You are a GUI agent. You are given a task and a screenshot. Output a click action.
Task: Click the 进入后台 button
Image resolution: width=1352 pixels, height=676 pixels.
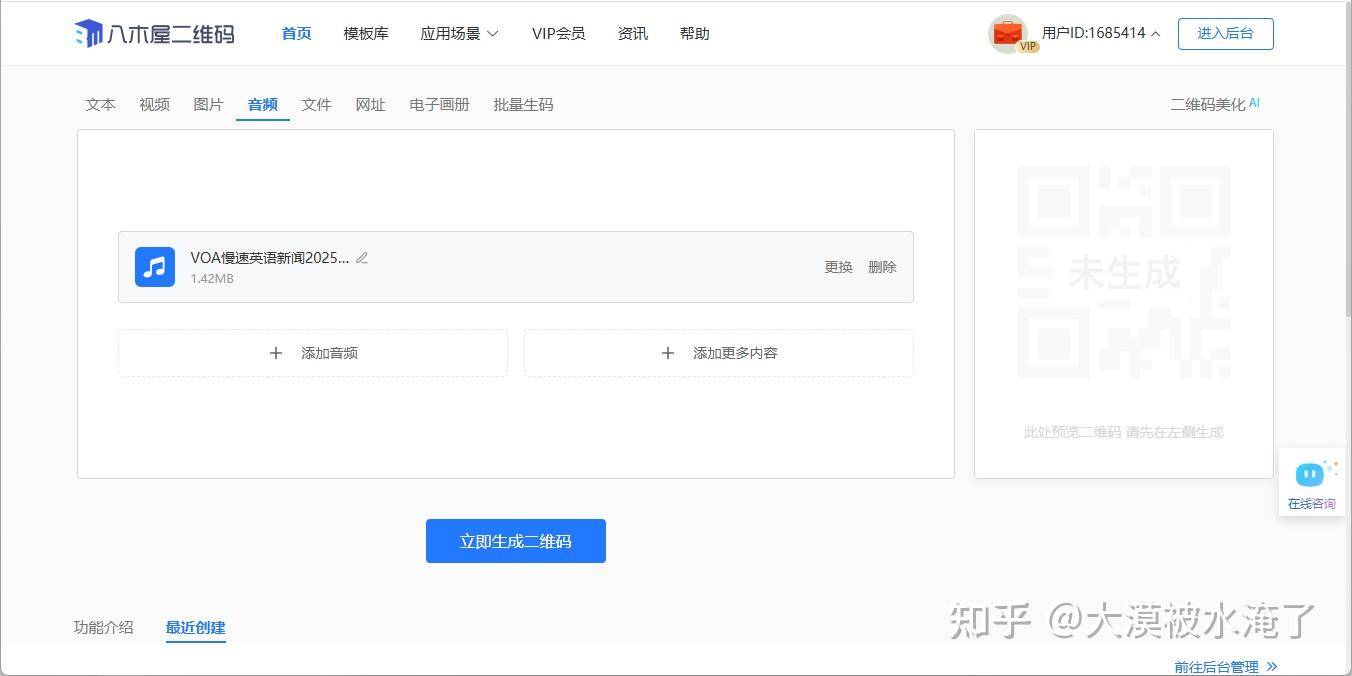(1225, 34)
